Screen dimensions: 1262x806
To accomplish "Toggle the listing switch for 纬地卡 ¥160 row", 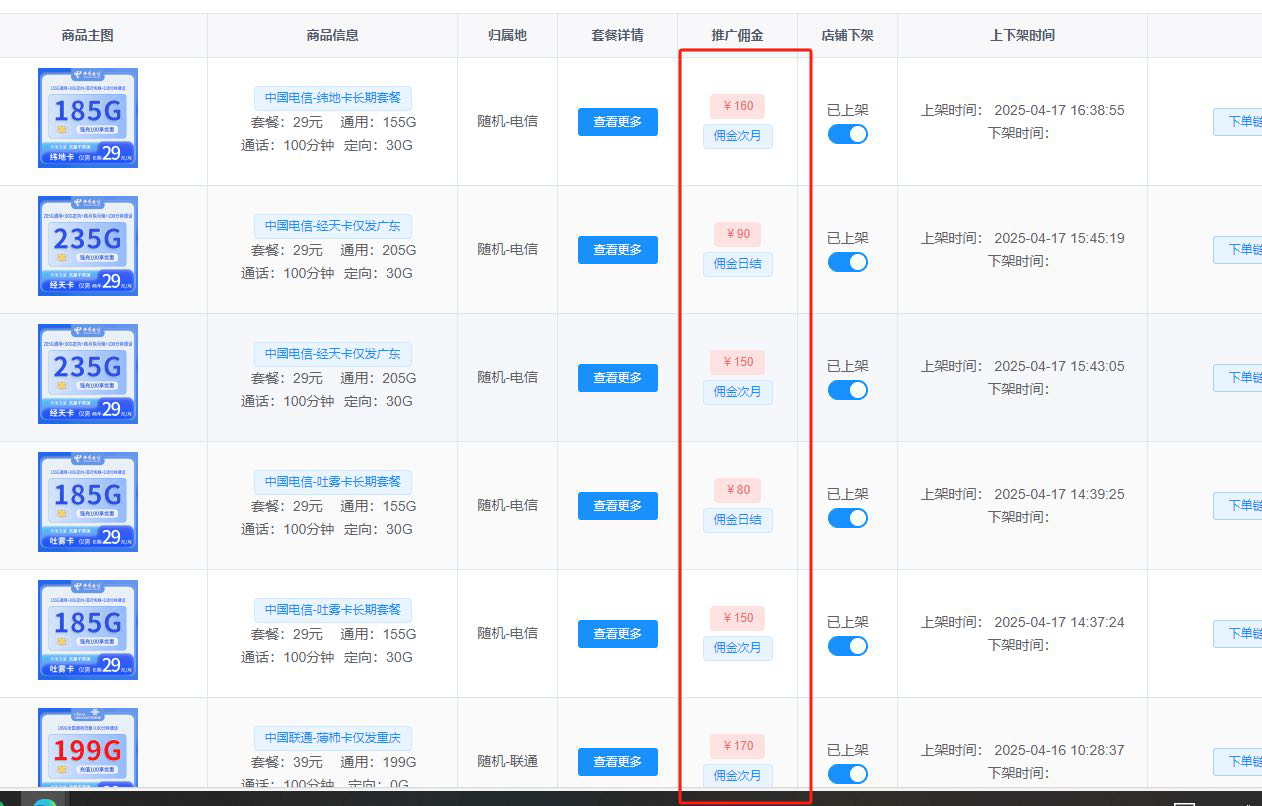I will click(x=848, y=134).
